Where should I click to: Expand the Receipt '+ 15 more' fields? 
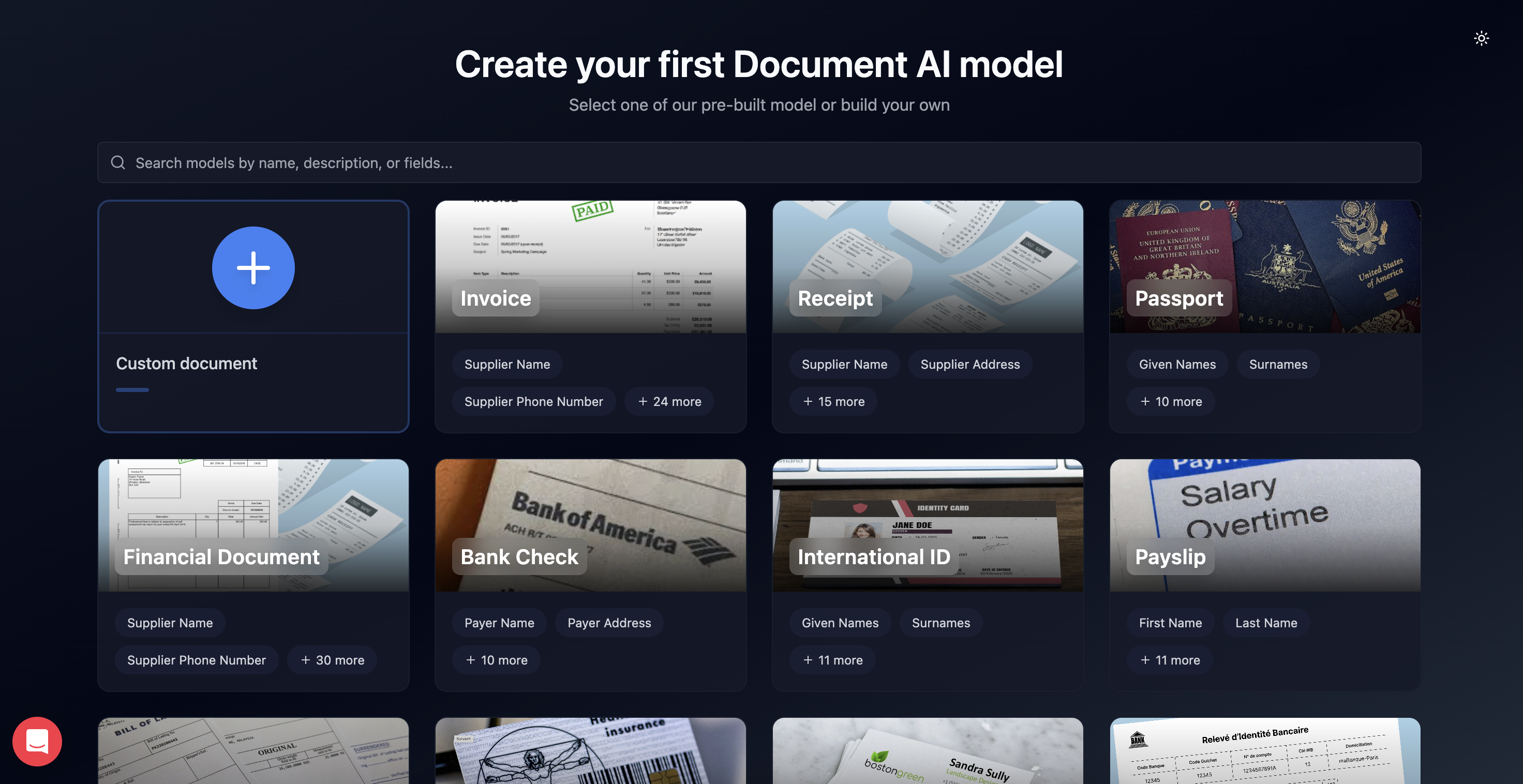(833, 401)
